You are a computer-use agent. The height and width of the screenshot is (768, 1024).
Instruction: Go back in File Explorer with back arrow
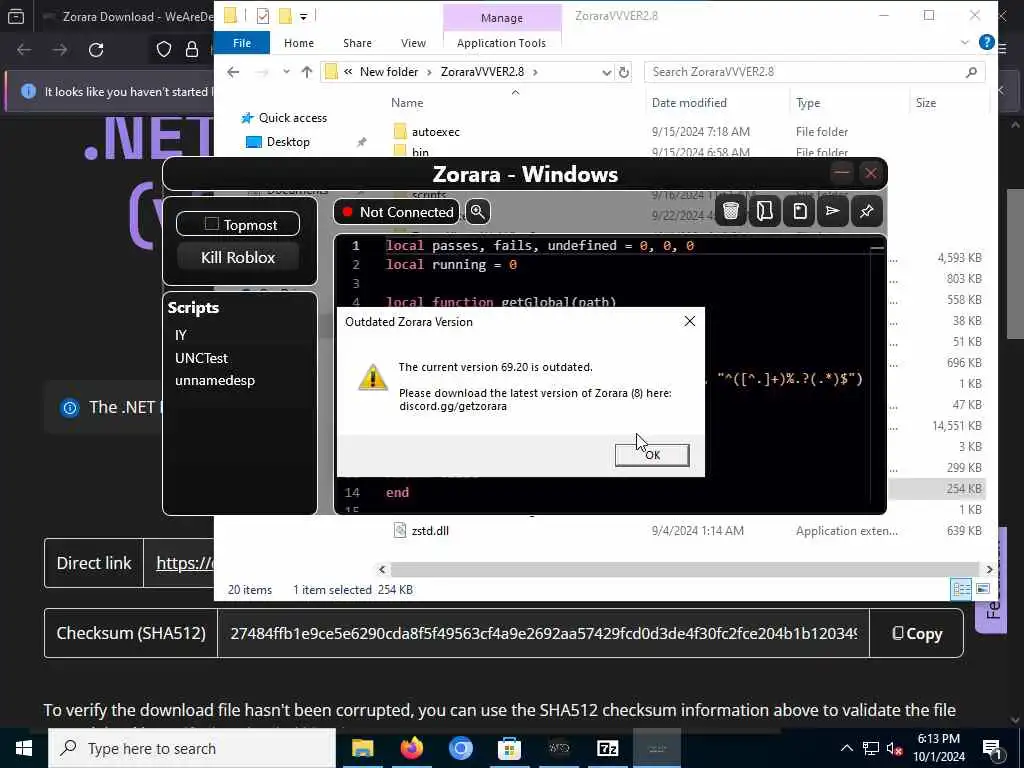[233, 72]
